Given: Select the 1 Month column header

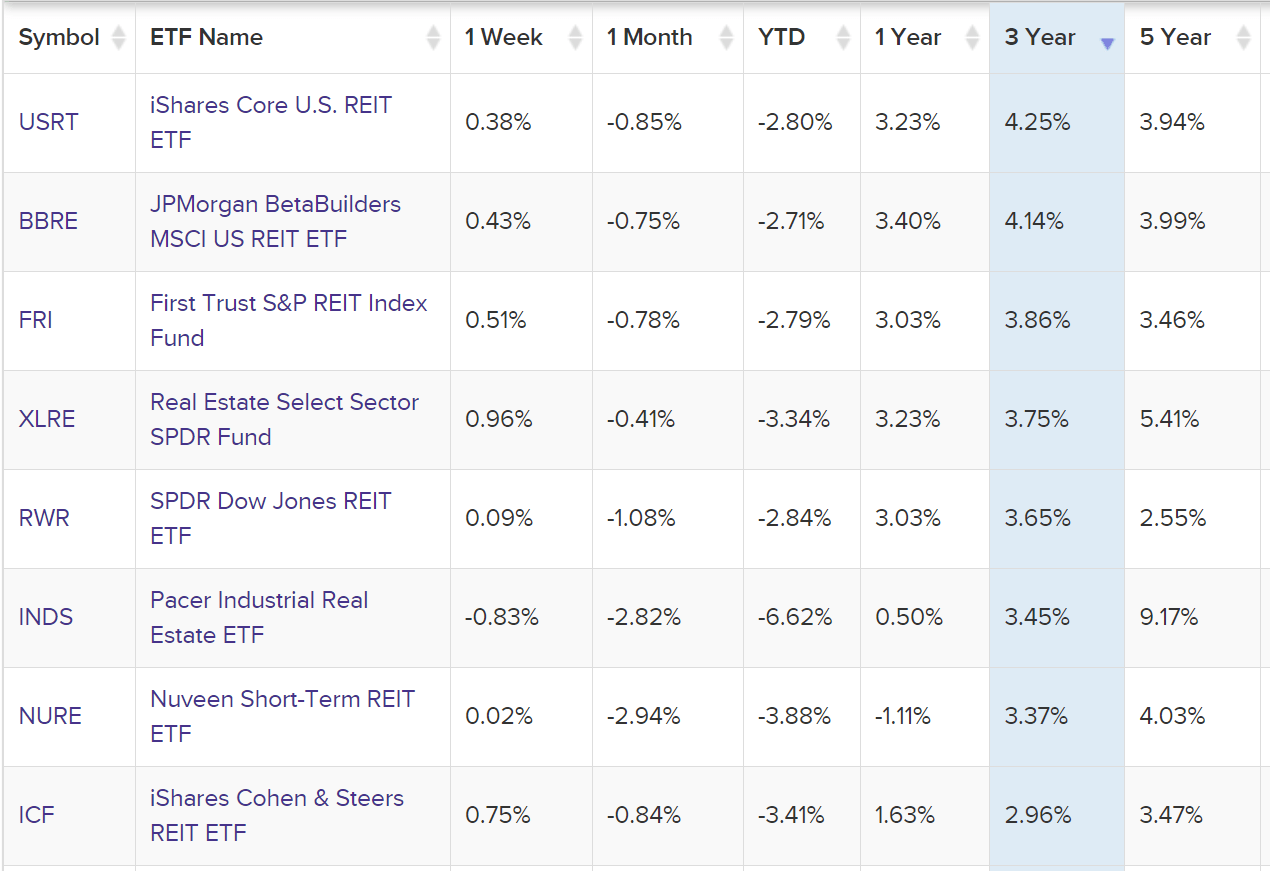Looking at the screenshot, I should pos(647,37).
